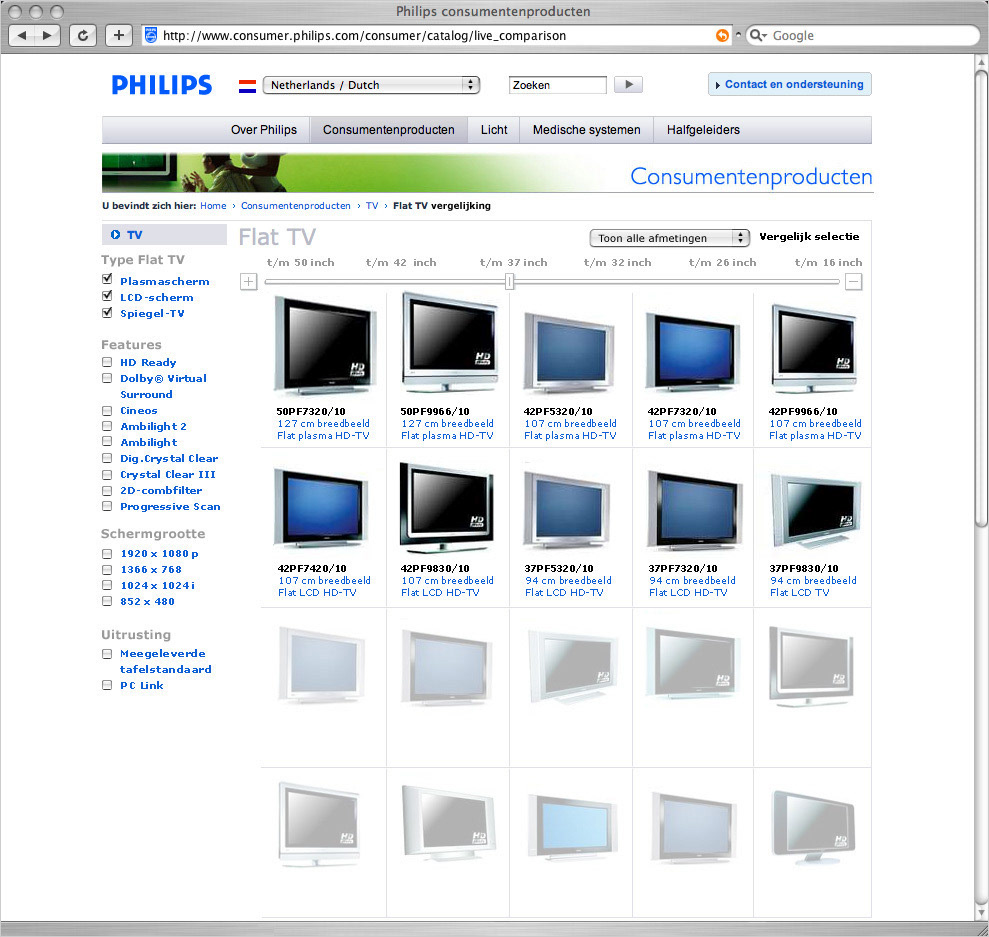Click the TV breadcrumb link
The image size is (989, 937).
click(x=372, y=206)
